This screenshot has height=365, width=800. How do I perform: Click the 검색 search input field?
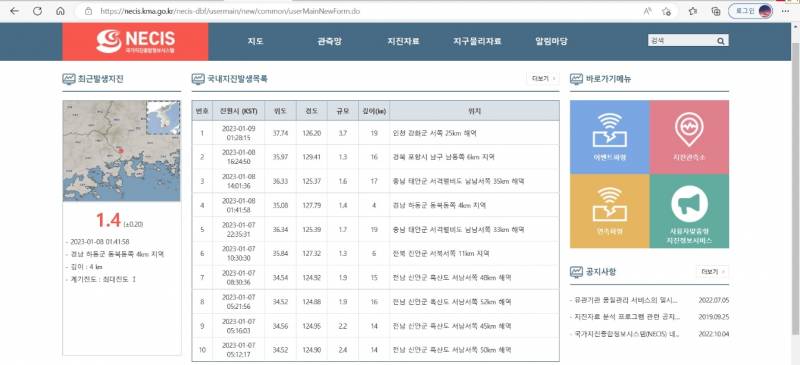(x=681, y=41)
